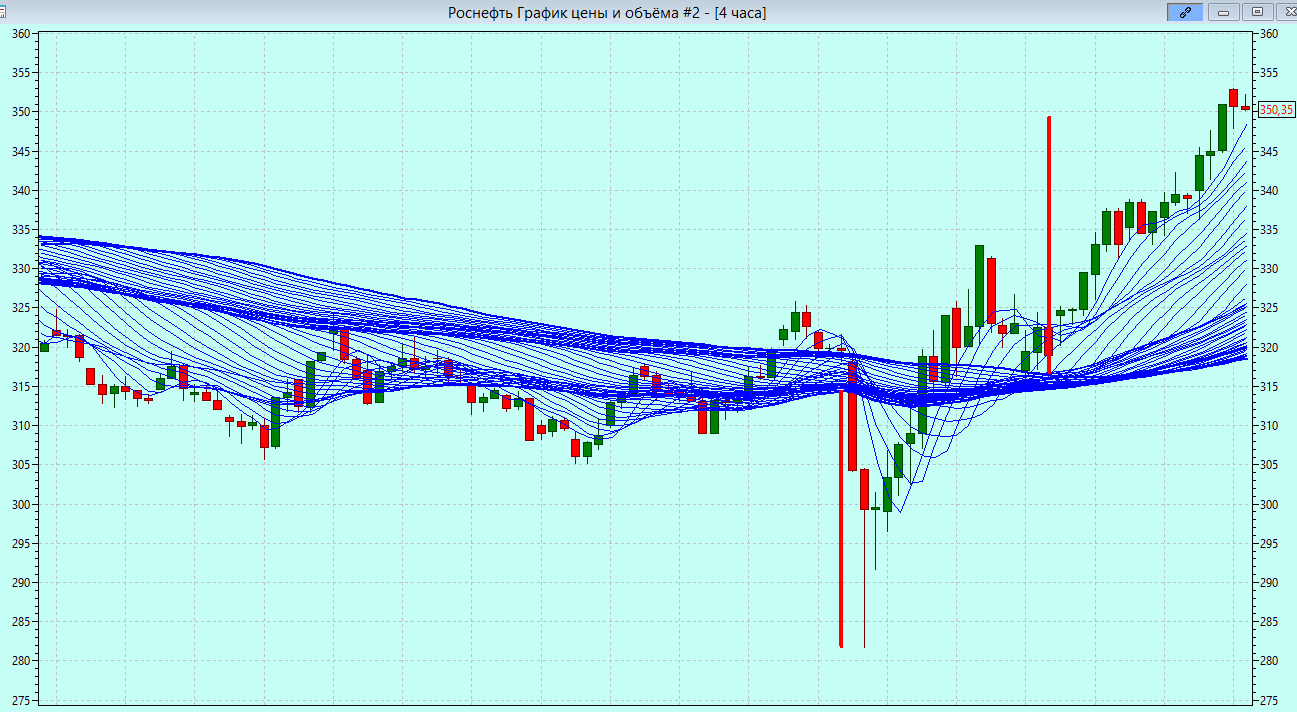Select the current price label 350,35
This screenshot has width=1297, height=712.
click(1275, 109)
